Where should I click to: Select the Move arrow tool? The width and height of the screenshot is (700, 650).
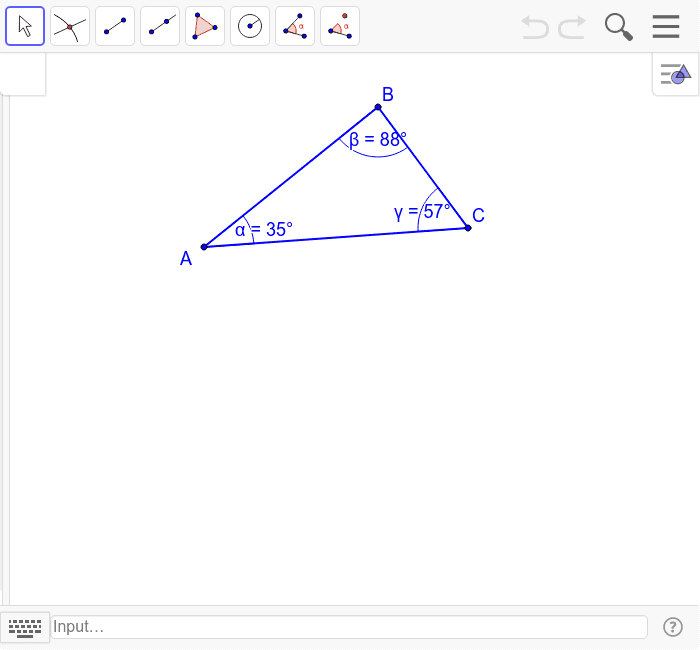pos(25,26)
